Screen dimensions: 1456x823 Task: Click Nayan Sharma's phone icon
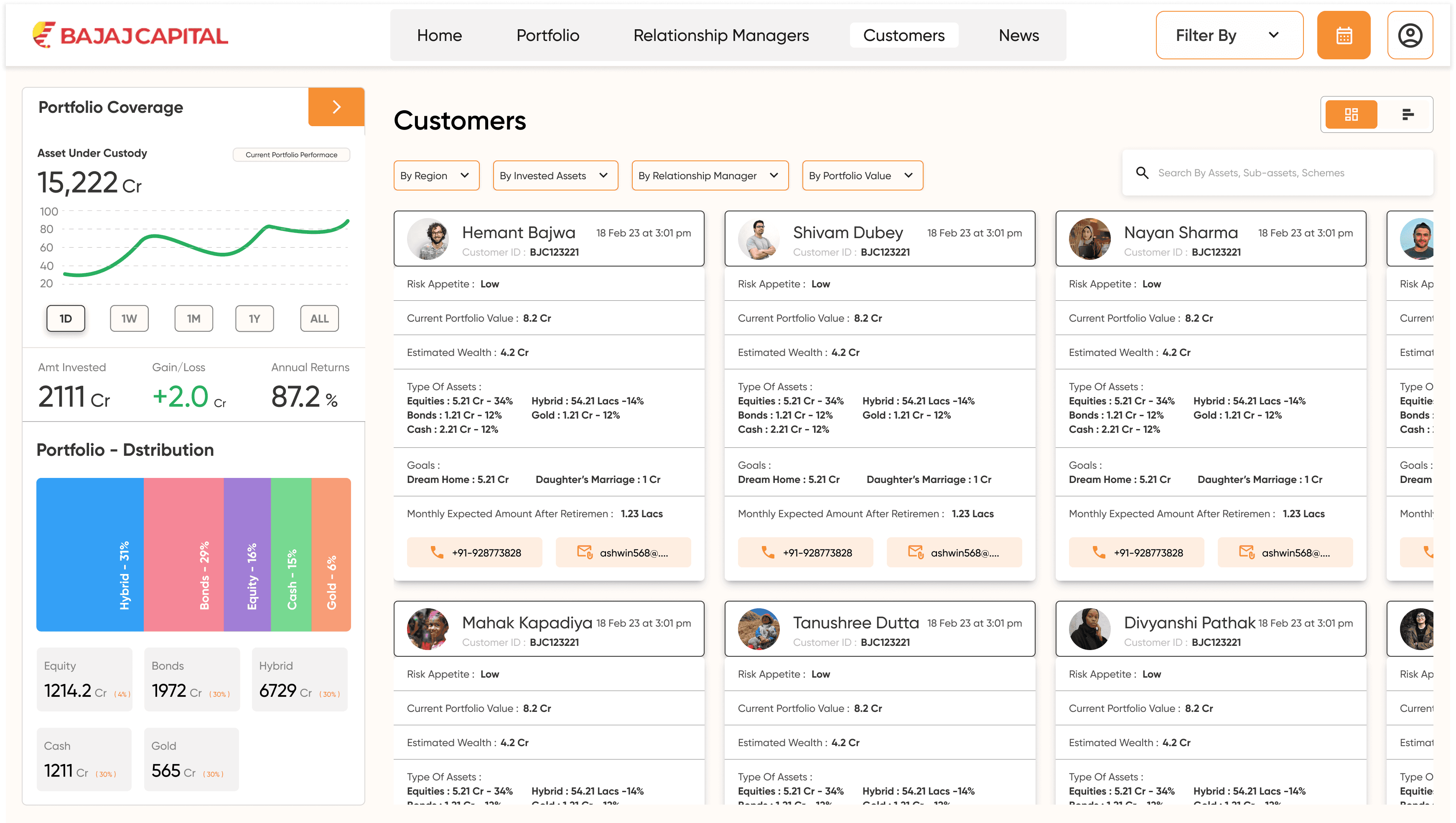(1099, 552)
